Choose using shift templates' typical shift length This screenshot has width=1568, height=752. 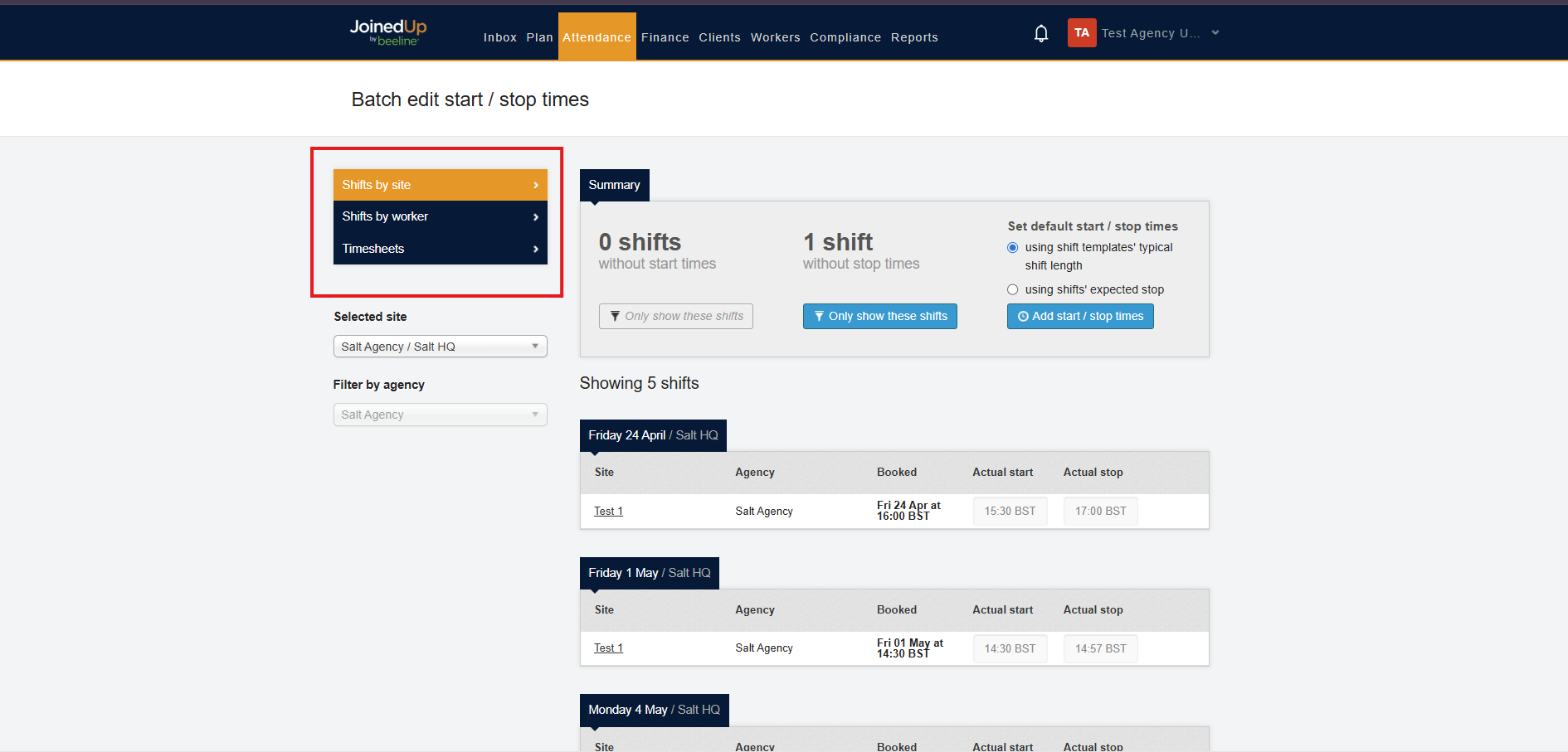[1012, 248]
